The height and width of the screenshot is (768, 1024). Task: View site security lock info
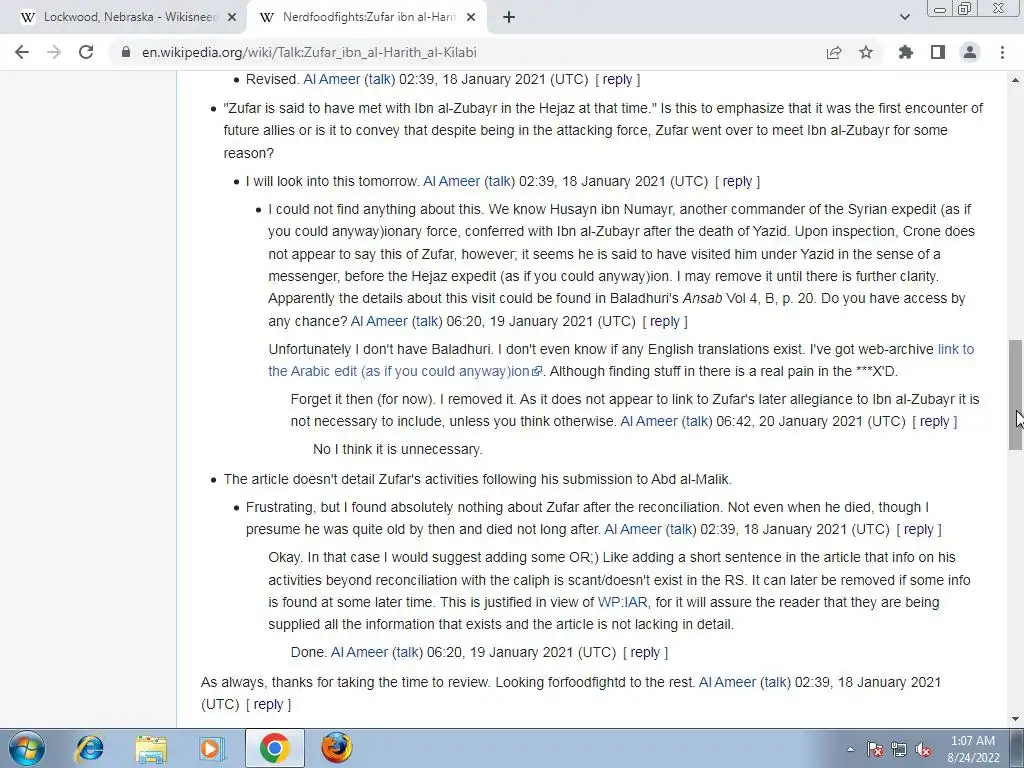click(x=126, y=52)
